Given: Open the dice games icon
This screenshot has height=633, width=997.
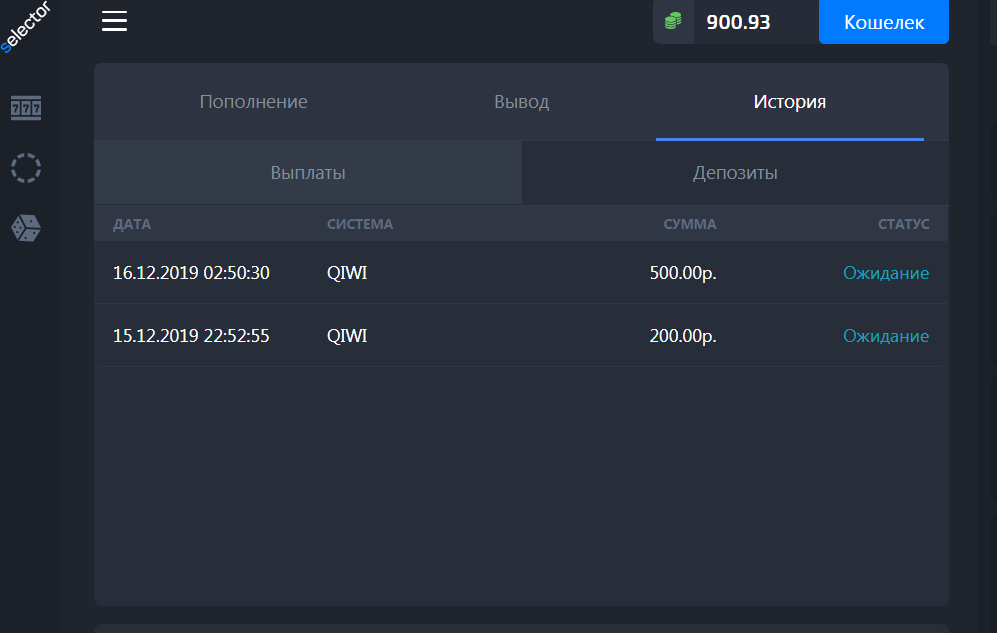Looking at the screenshot, I should (x=26, y=229).
